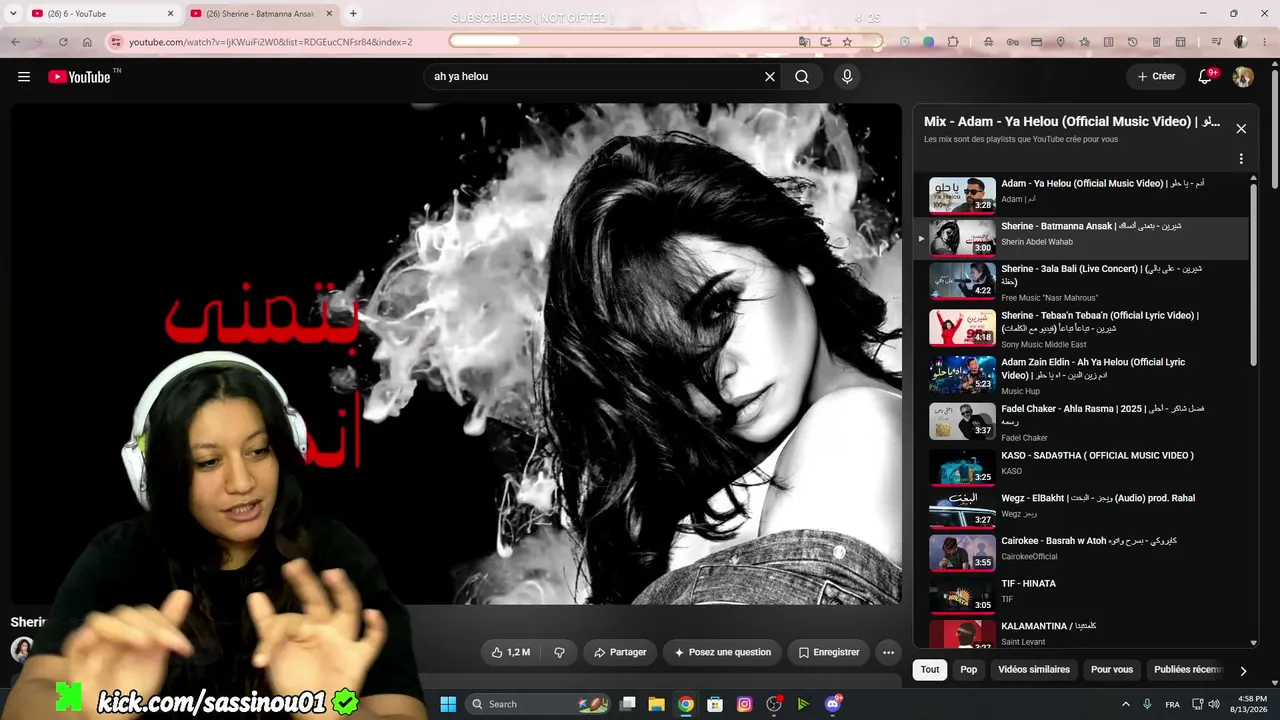Open a new Chrome tab

(353, 14)
